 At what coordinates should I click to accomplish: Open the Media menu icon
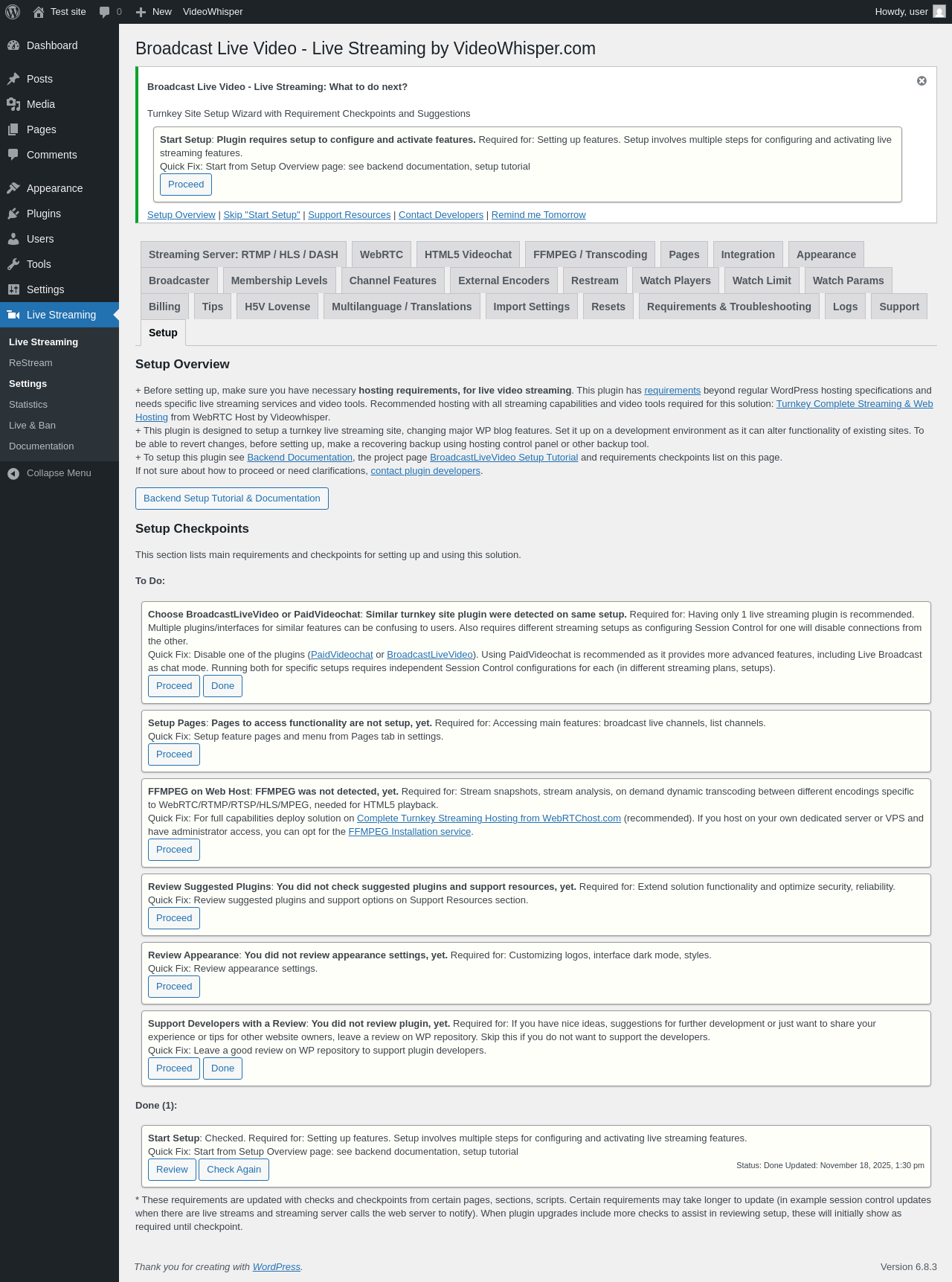(x=13, y=104)
